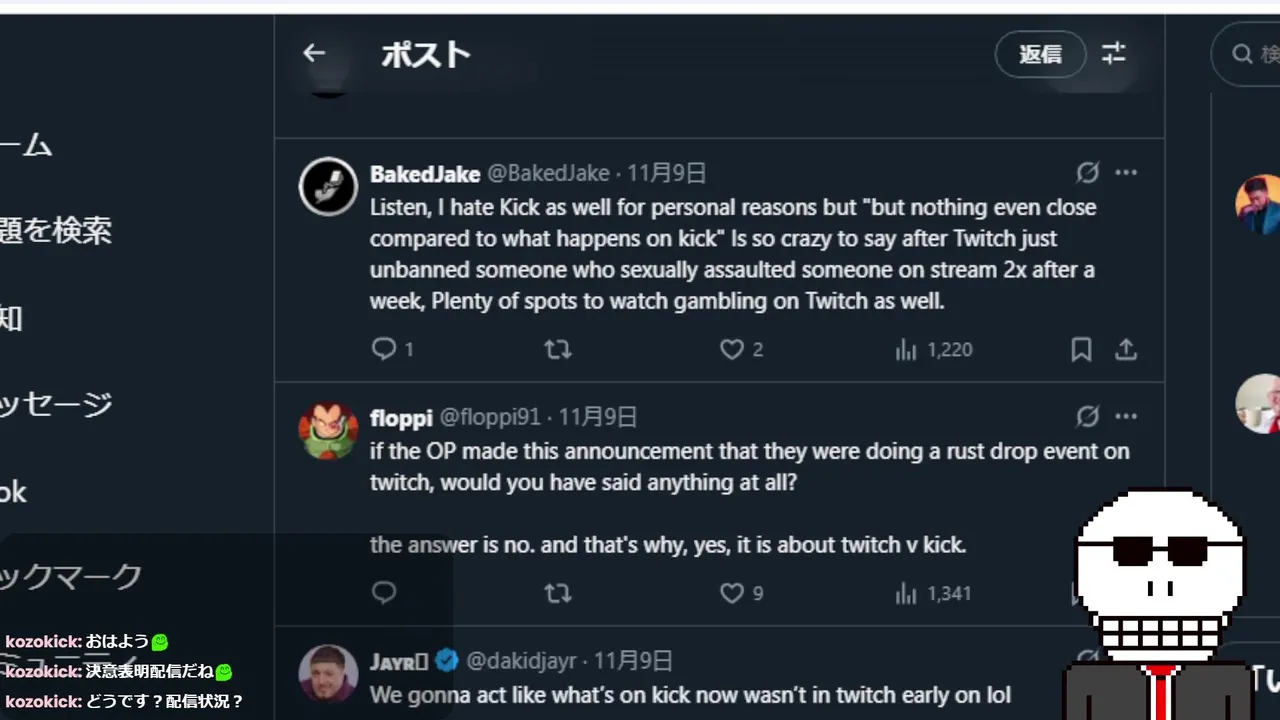Reply to floppi's post
Screen dimensions: 1280x720
point(384,593)
